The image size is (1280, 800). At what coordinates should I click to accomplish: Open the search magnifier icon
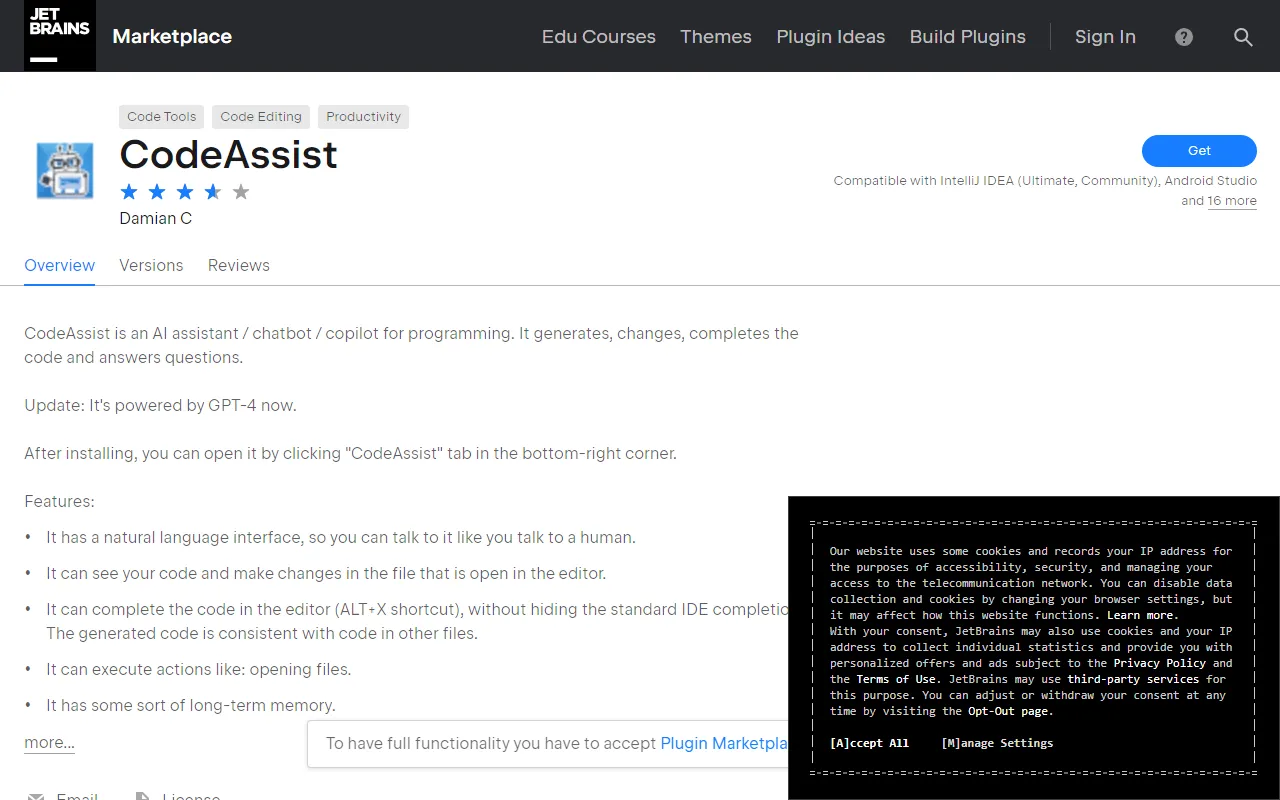pos(1243,37)
